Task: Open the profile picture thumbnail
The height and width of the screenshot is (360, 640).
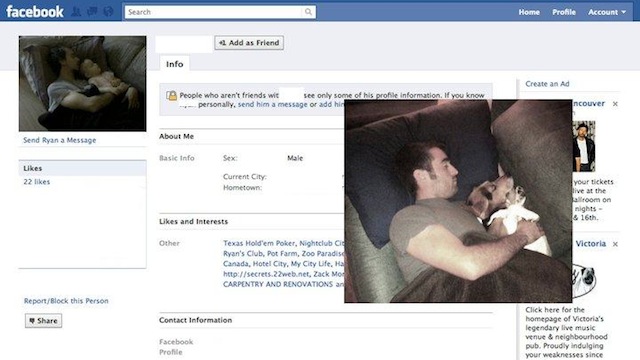Action: pos(82,84)
